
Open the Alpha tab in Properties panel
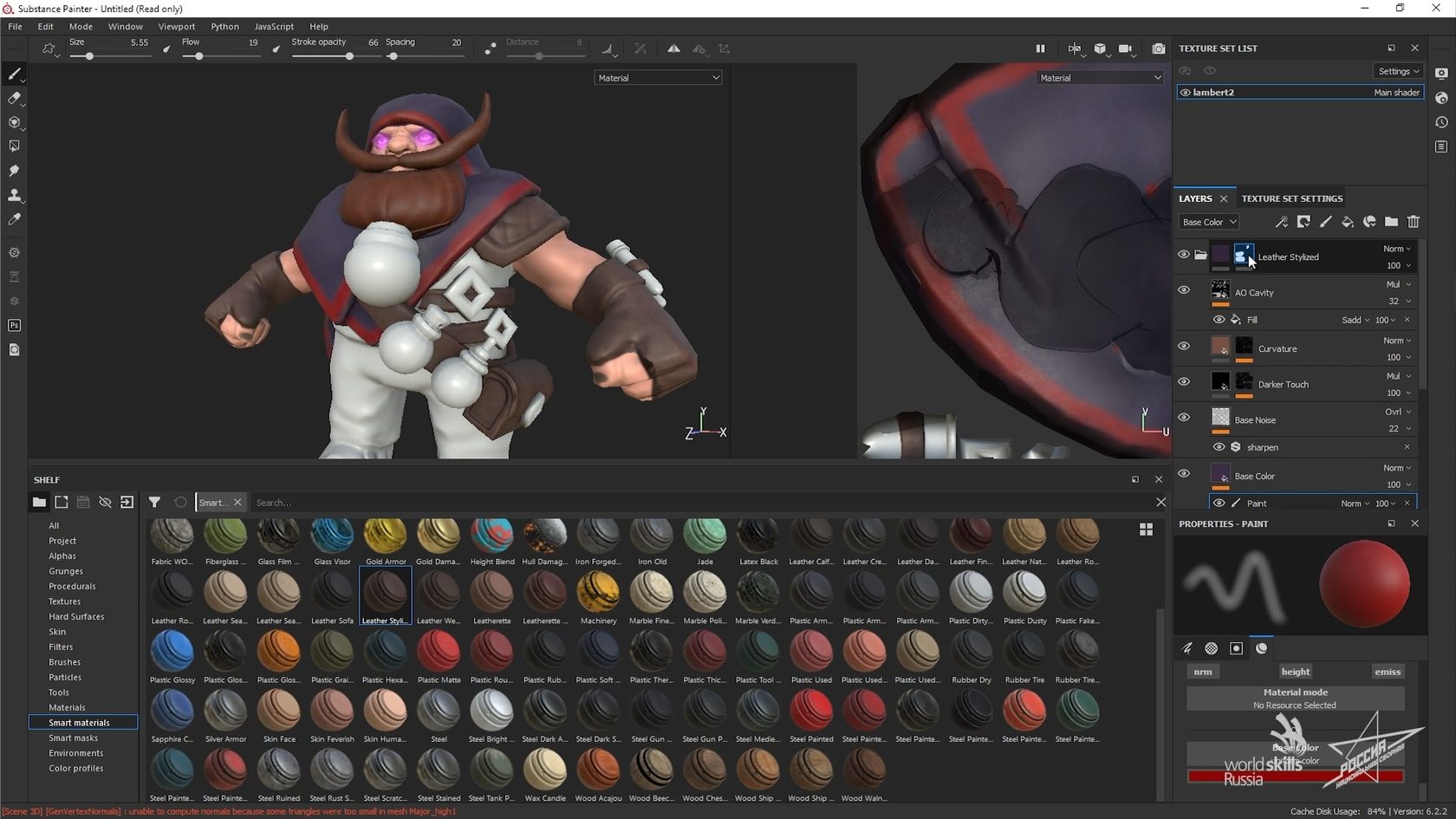pyautogui.click(x=1212, y=648)
